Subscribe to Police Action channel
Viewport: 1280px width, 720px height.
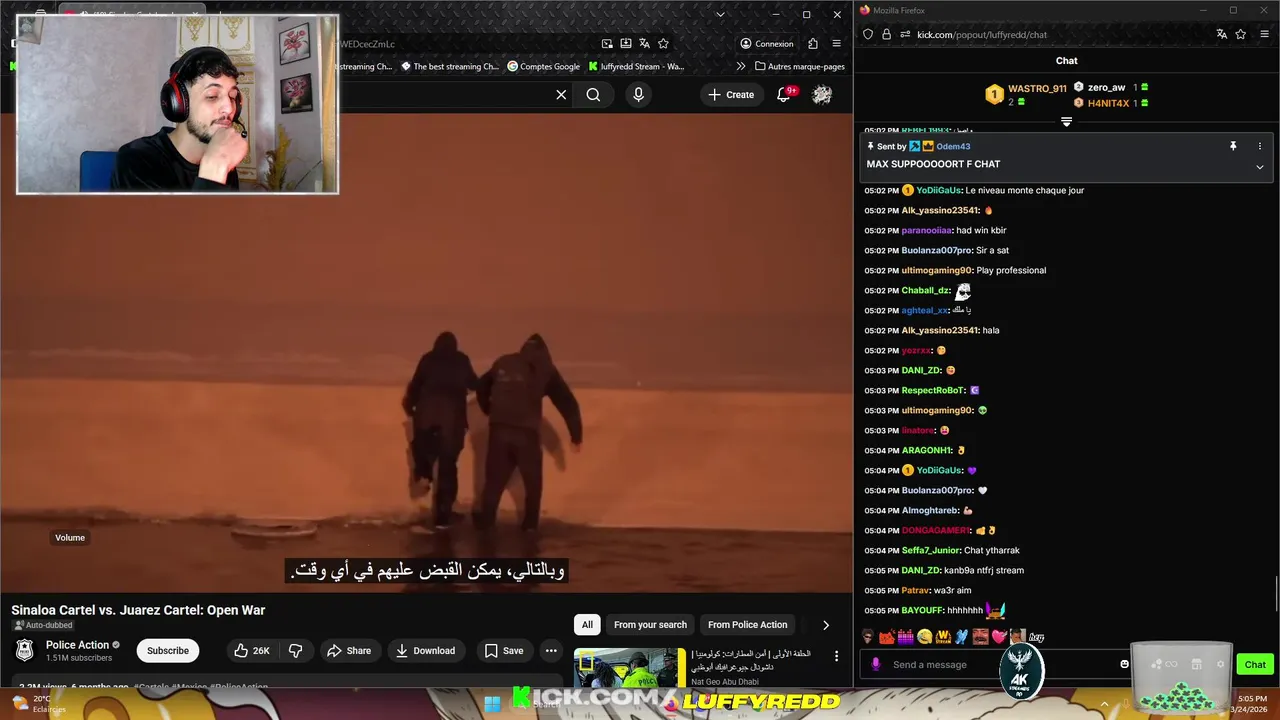pos(168,651)
